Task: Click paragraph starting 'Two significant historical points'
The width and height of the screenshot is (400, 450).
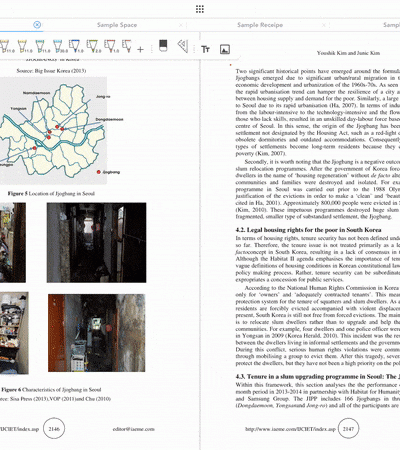Action: (x=318, y=112)
